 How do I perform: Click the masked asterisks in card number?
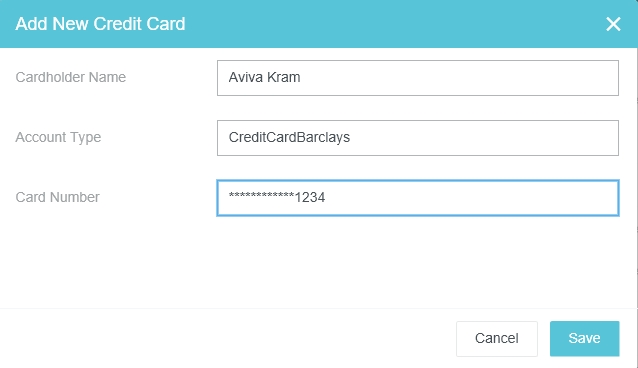click(x=261, y=196)
